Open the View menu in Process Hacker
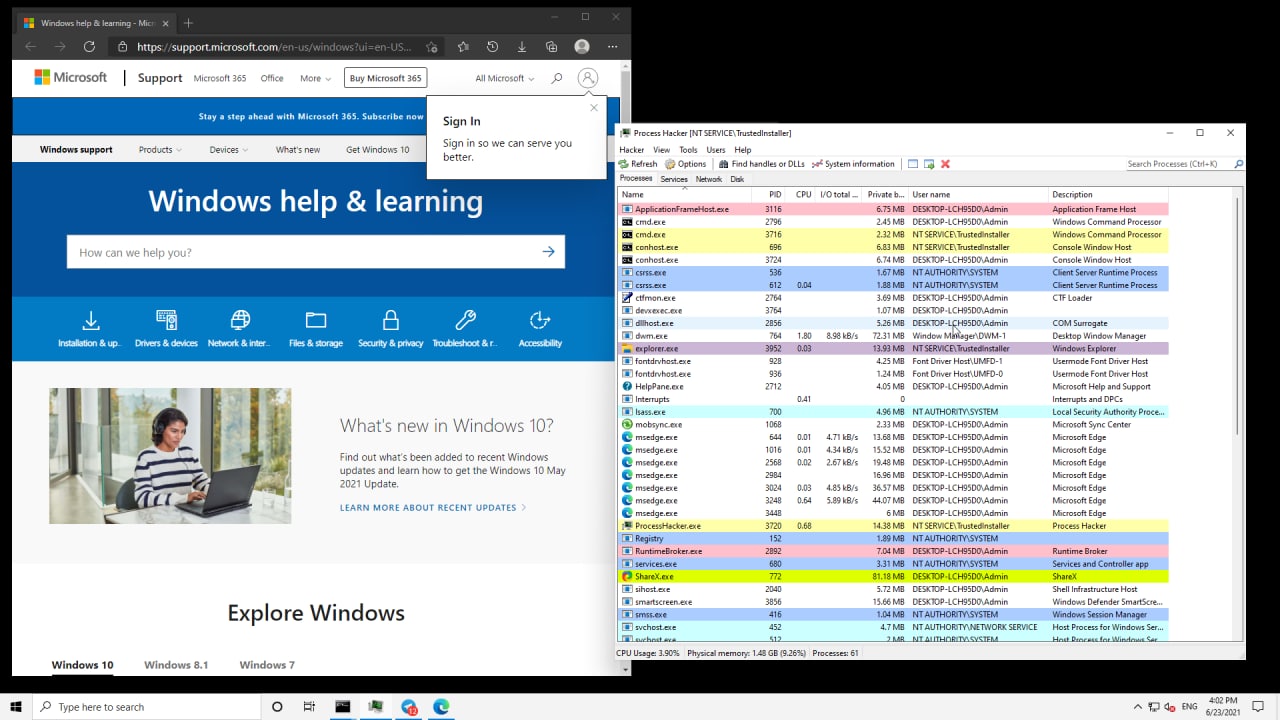This screenshot has width=1280, height=720. pyautogui.click(x=661, y=150)
